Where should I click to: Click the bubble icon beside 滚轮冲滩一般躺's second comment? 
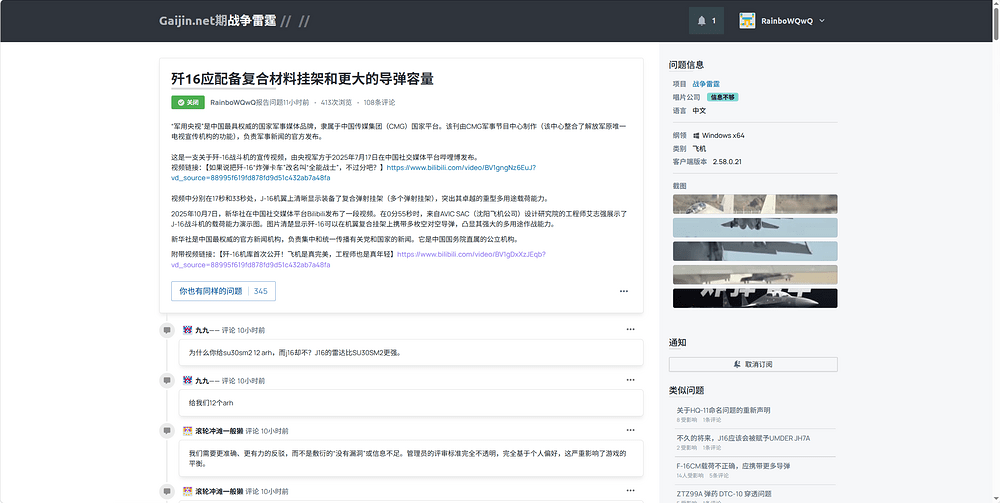[x=167, y=492]
